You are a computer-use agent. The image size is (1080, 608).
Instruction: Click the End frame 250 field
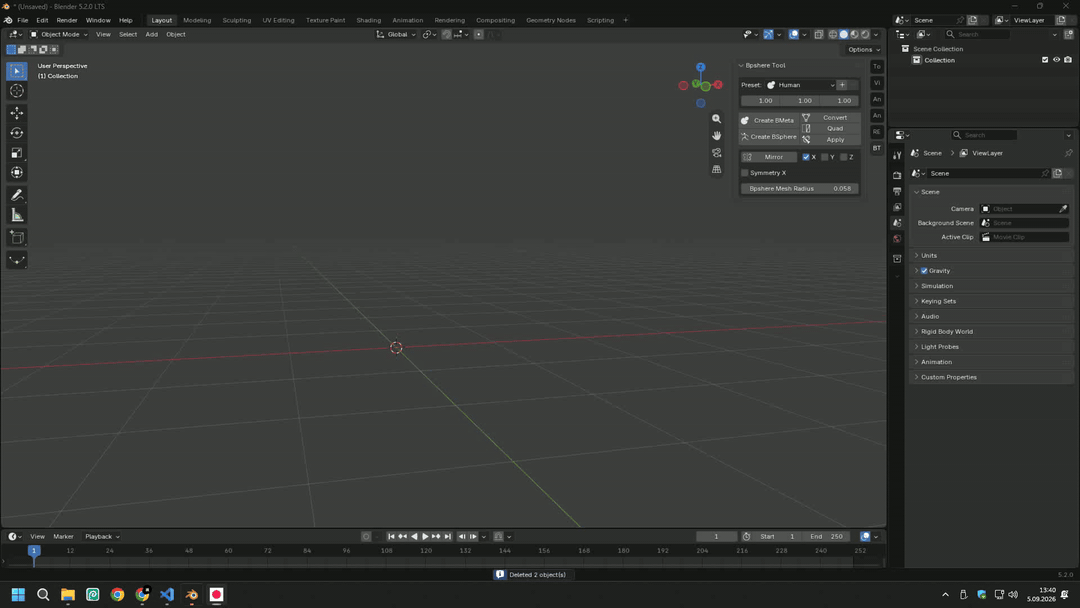pyautogui.click(x=826, y=536)
